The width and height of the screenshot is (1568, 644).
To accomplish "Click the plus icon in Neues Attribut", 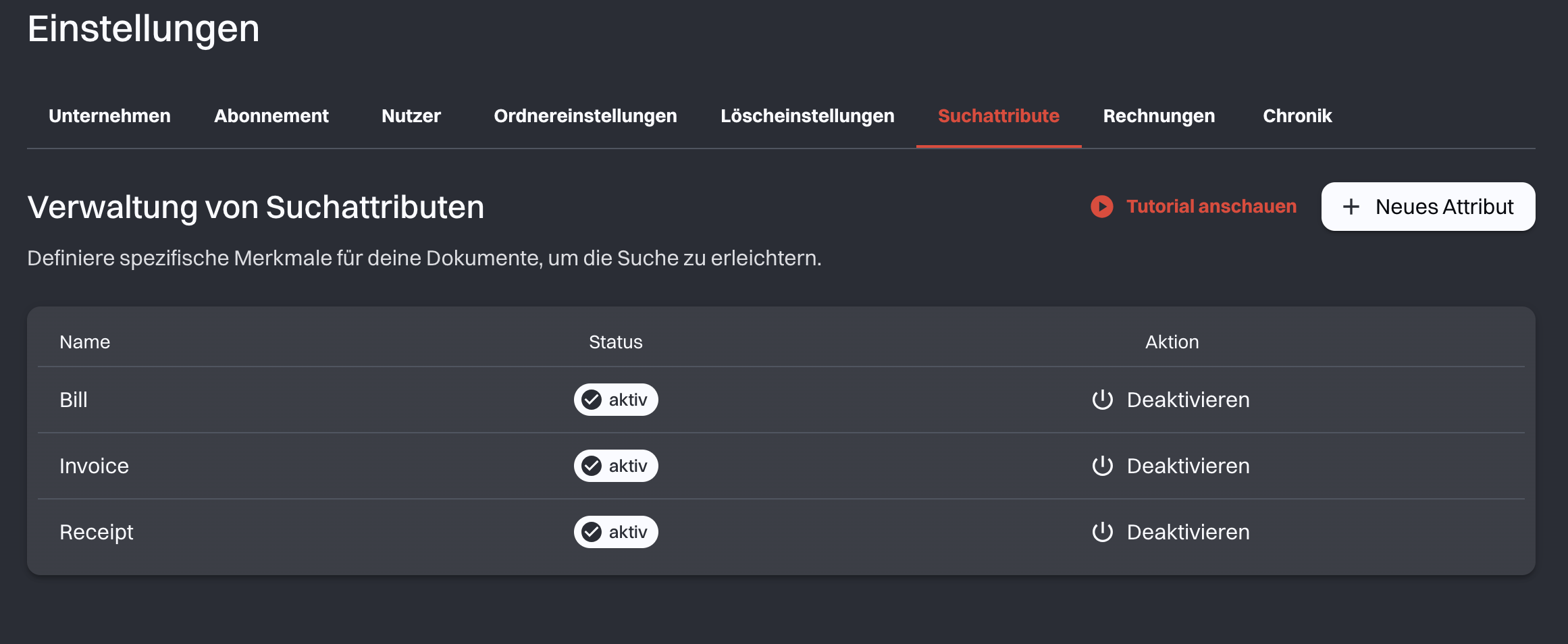I will click(1351, 207).
